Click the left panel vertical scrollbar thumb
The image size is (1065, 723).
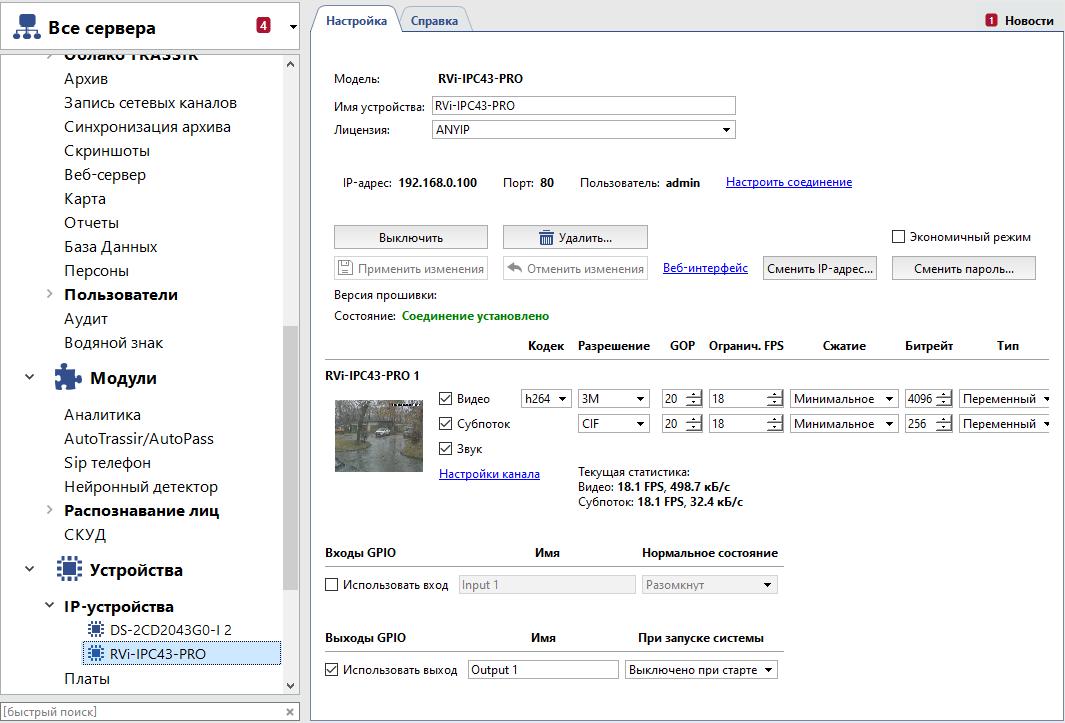(291, 457)
